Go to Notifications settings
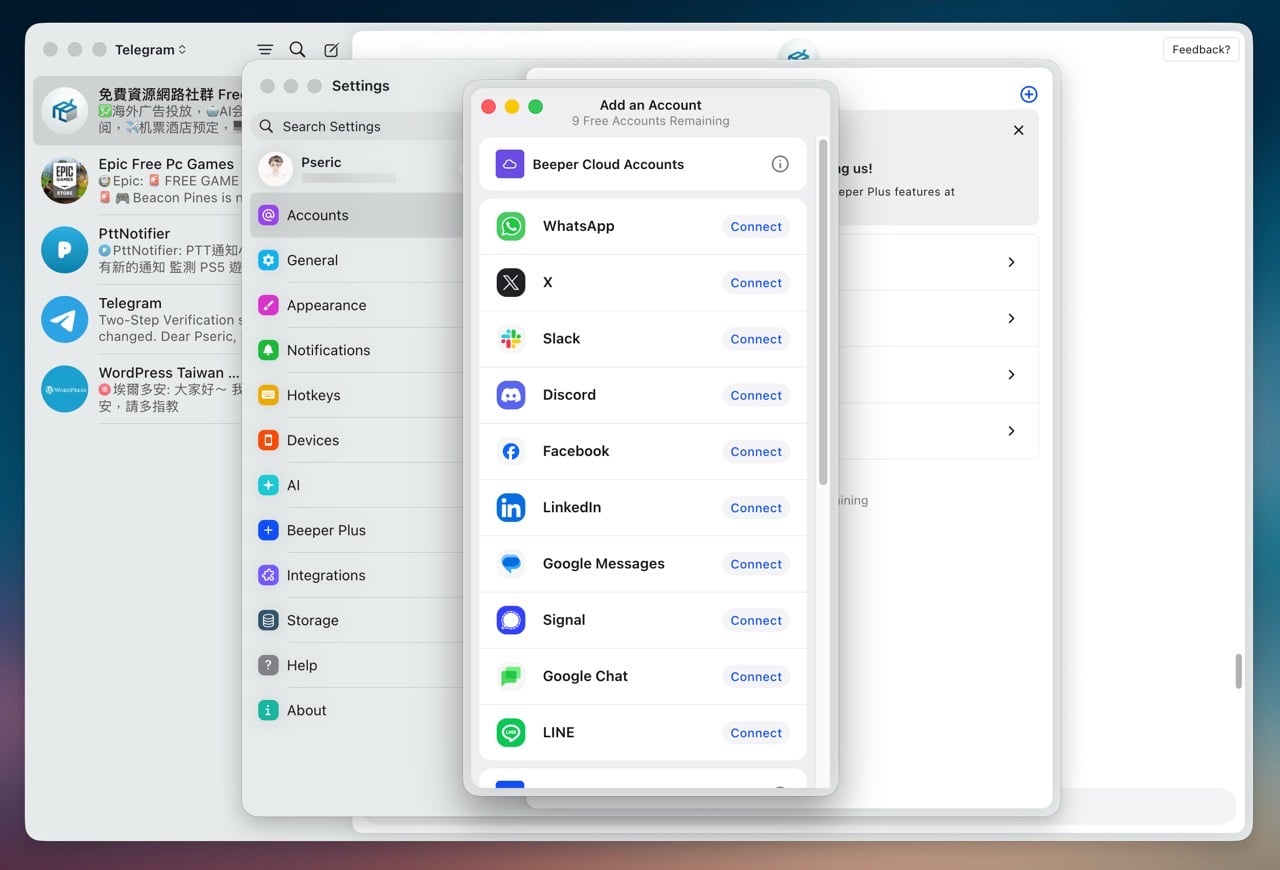This screenshot has height=870, width=1280. [x=356, y=350]
